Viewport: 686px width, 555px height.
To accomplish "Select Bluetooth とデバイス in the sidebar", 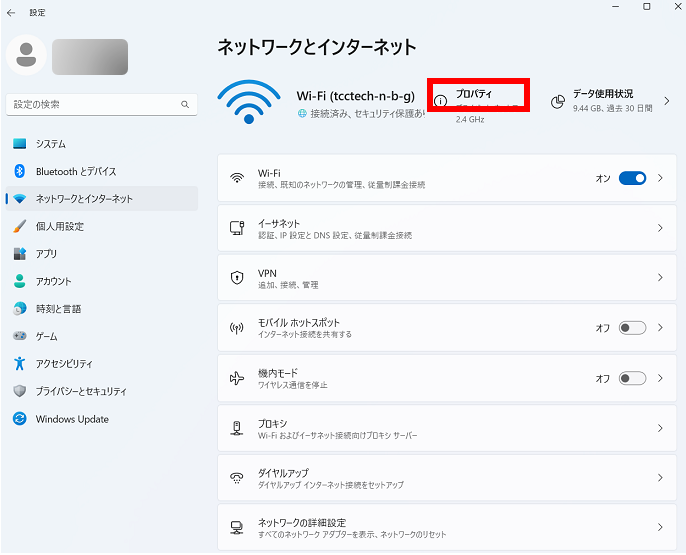I will (x=76, y=171).
